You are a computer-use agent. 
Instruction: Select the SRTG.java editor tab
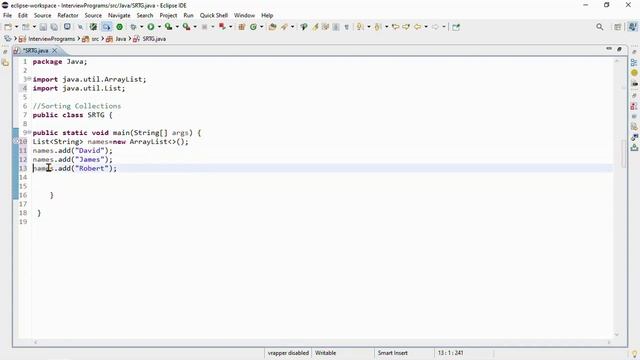tap(36, 51)
